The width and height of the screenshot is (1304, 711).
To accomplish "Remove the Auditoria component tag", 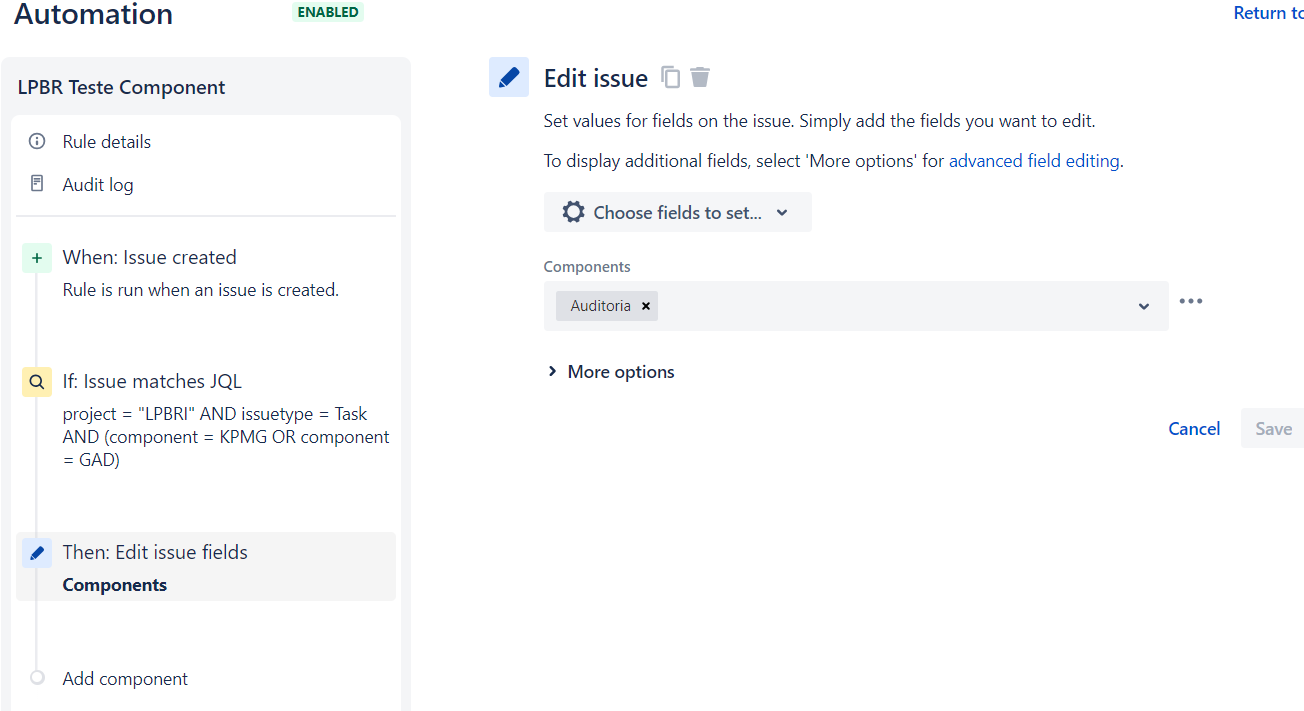I will 646,306.
